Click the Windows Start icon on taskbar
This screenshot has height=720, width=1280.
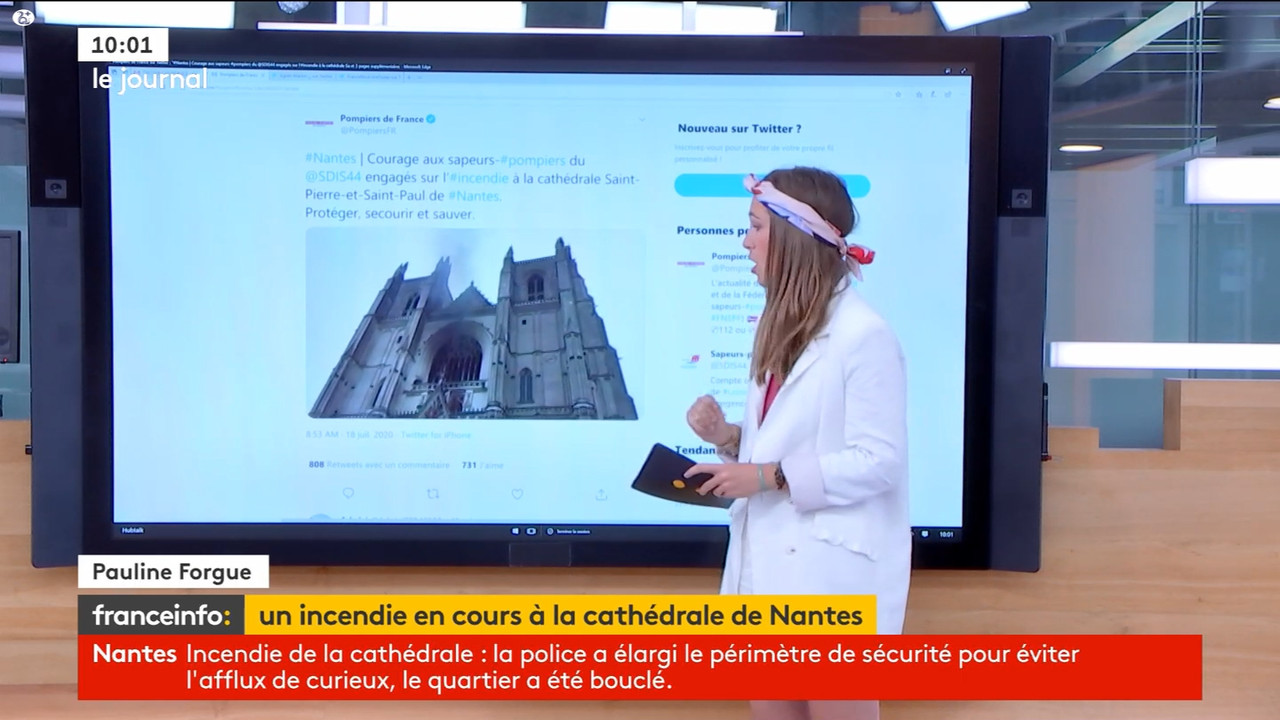tap(517, 531)
